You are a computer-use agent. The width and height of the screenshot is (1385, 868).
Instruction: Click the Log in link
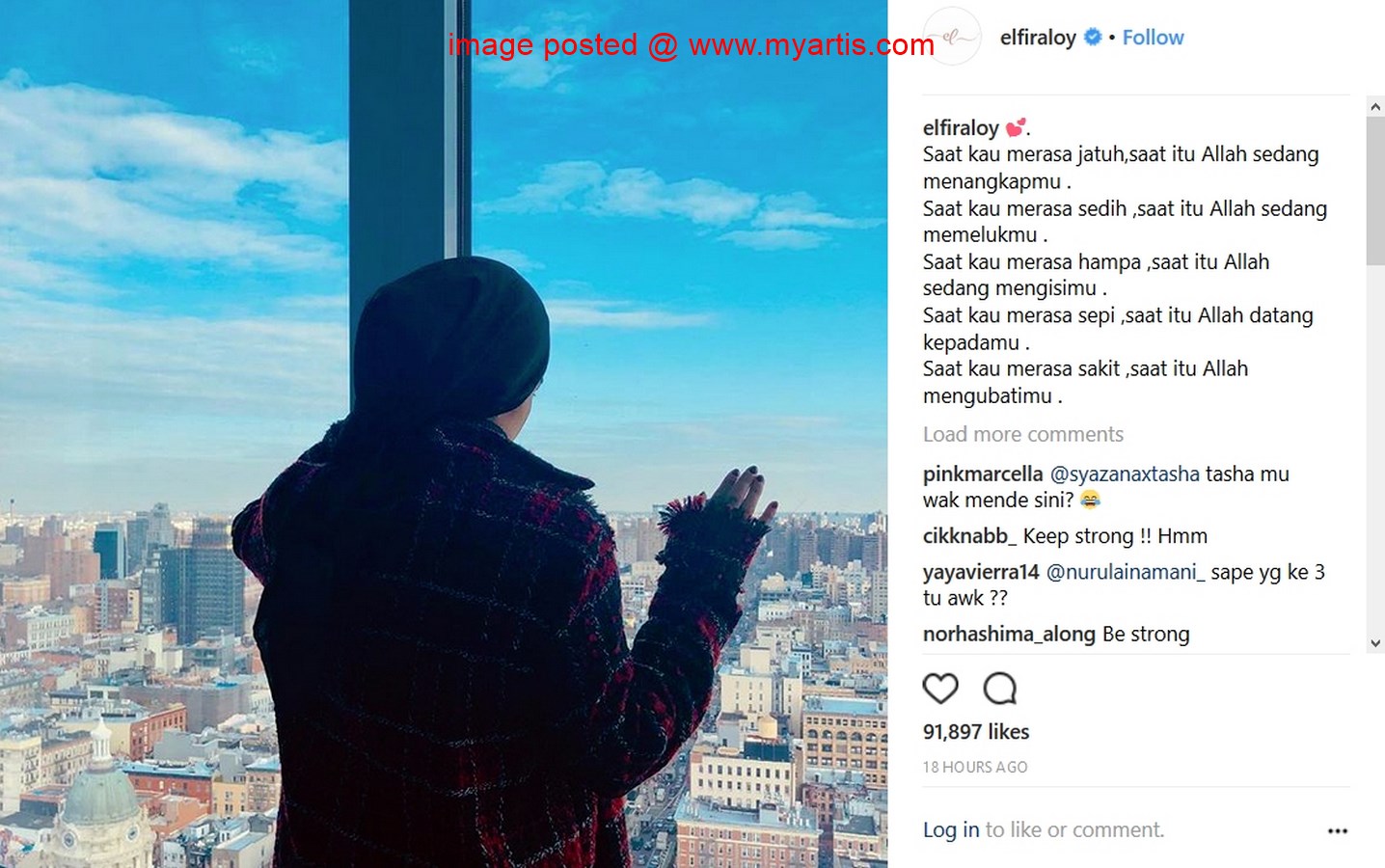[951, 830]
